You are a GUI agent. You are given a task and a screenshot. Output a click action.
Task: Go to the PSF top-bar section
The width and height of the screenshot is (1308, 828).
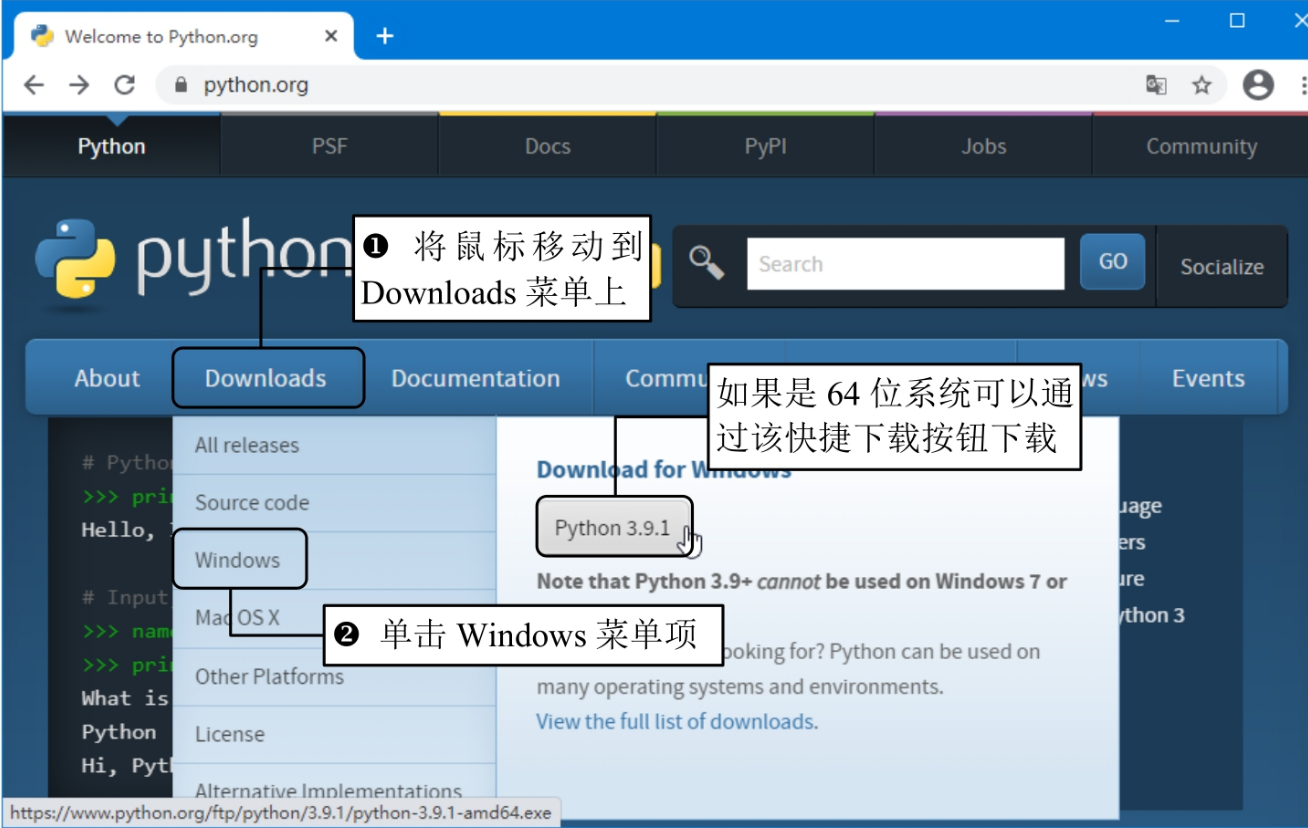(329, 146)
